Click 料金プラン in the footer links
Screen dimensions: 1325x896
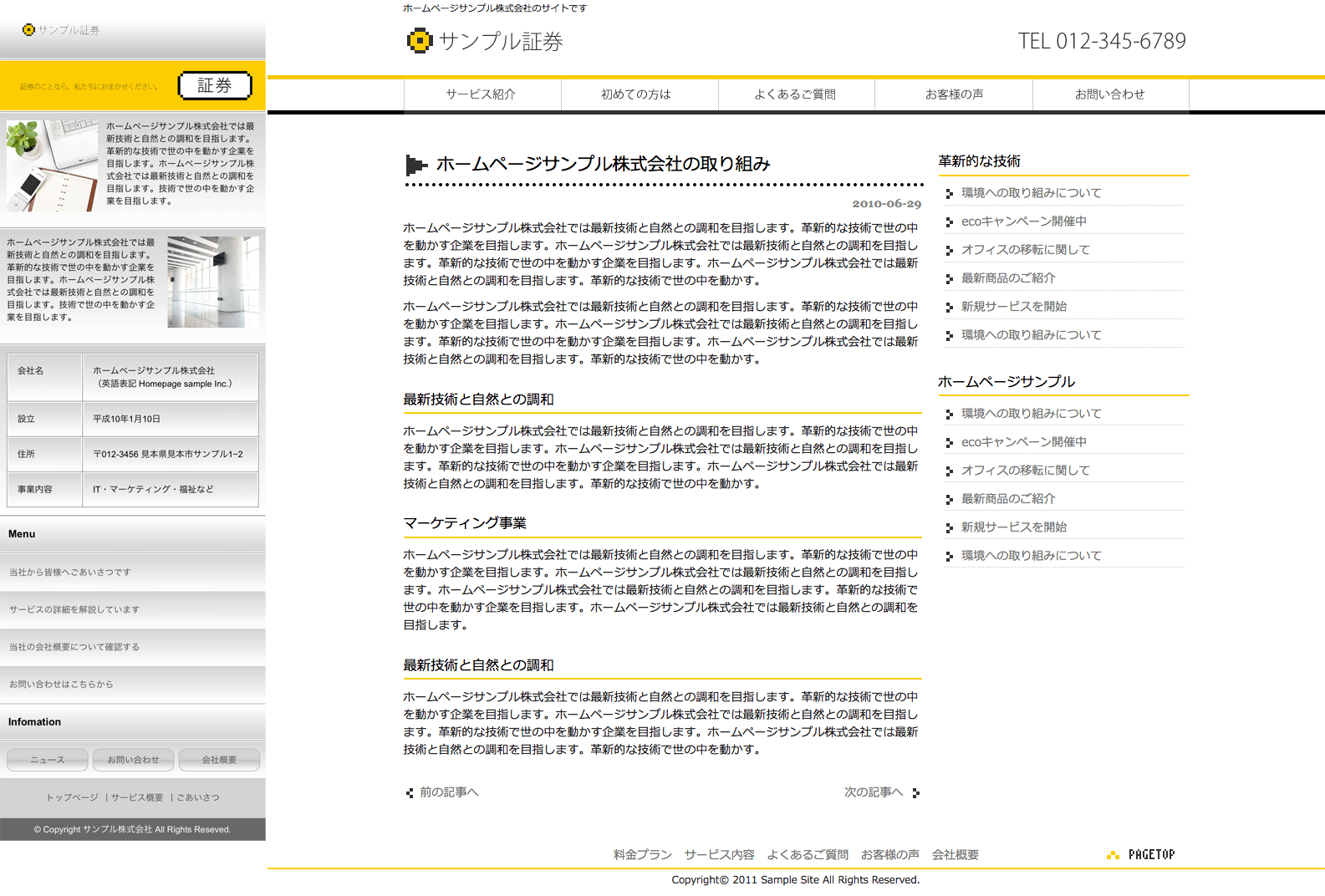click(642, 854)
